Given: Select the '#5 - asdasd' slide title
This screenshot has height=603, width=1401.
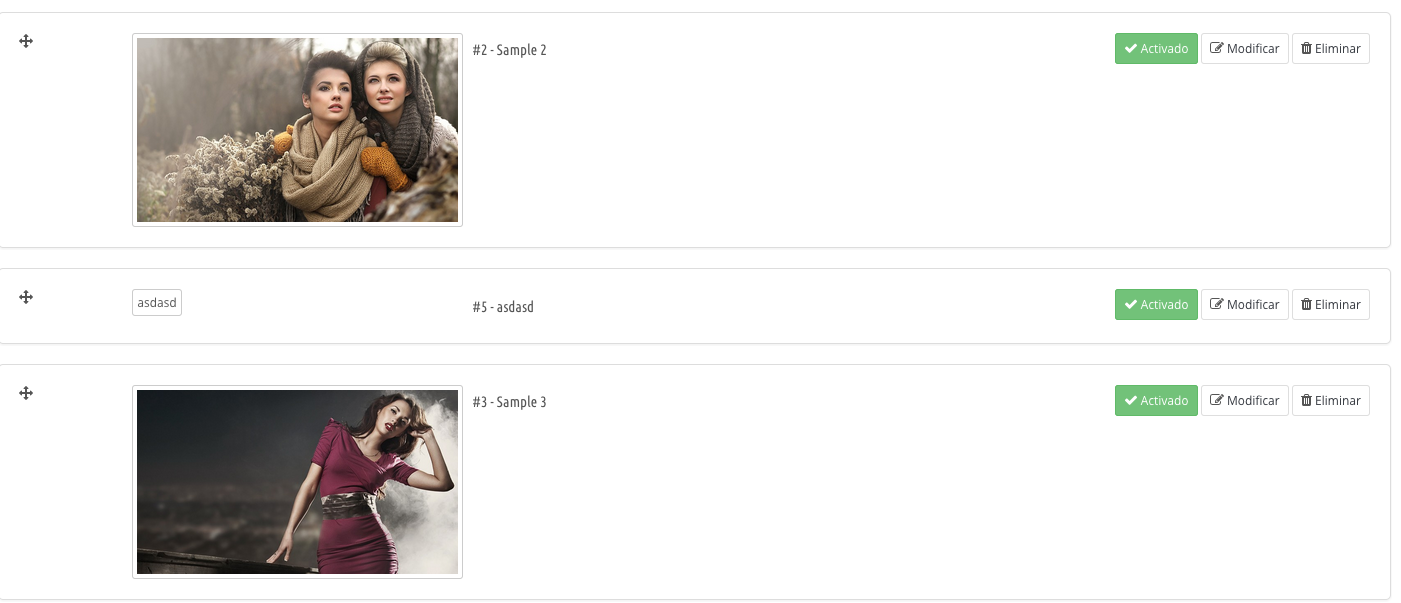Looking at the screenshot, I should pyautogui.click(x=503, y=307).
